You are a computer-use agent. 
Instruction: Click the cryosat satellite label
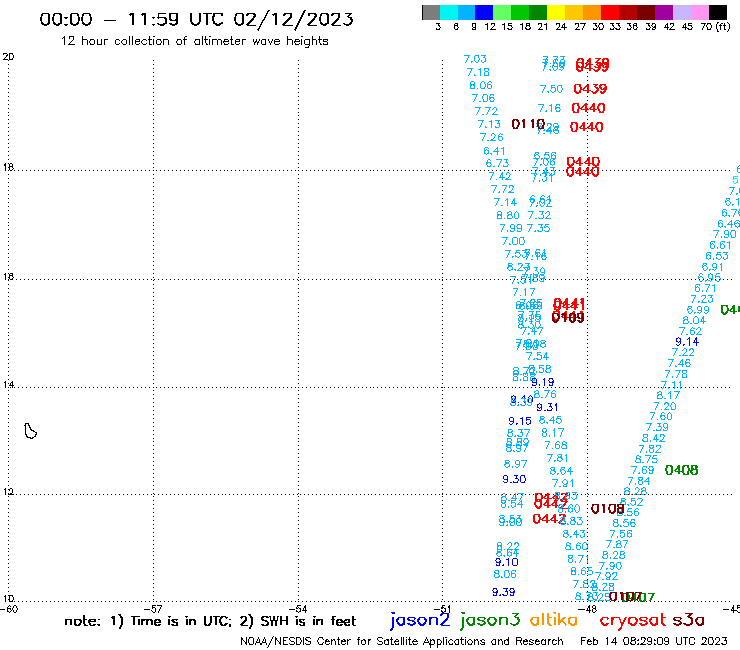click(x=633, y=620)
